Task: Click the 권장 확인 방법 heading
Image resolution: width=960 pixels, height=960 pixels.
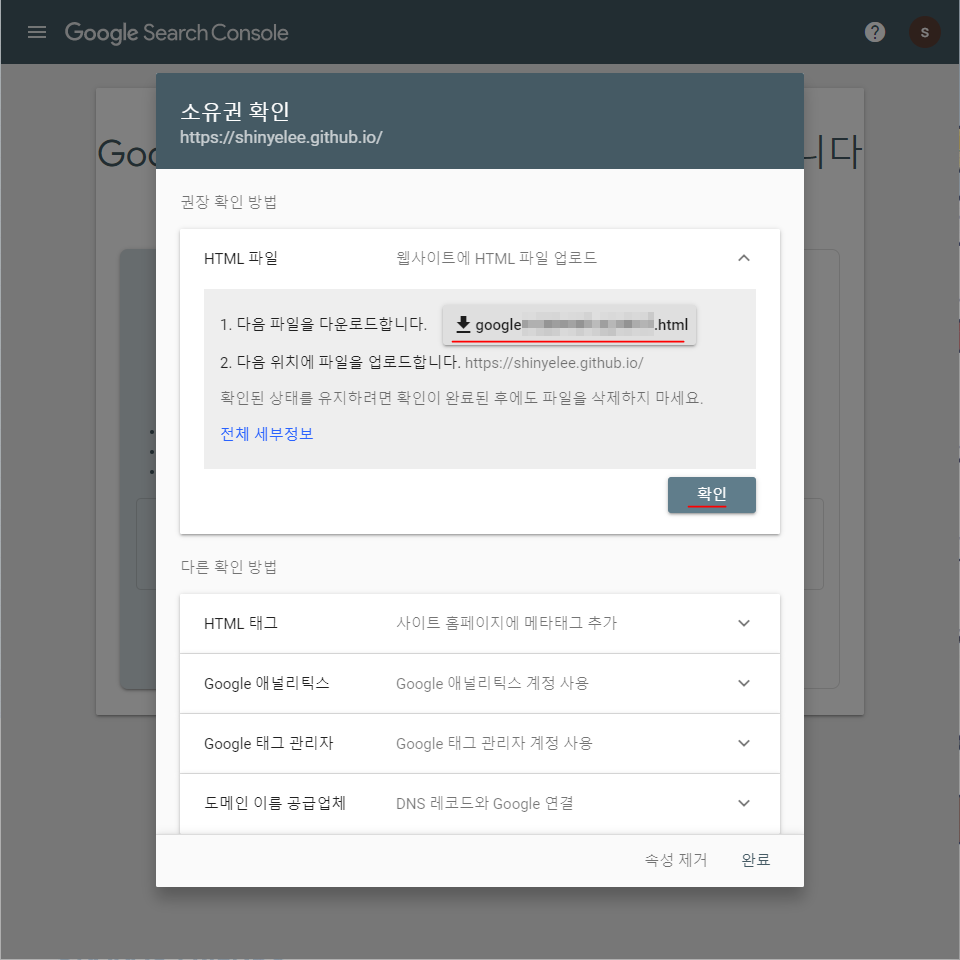Action: coord(229,202)
